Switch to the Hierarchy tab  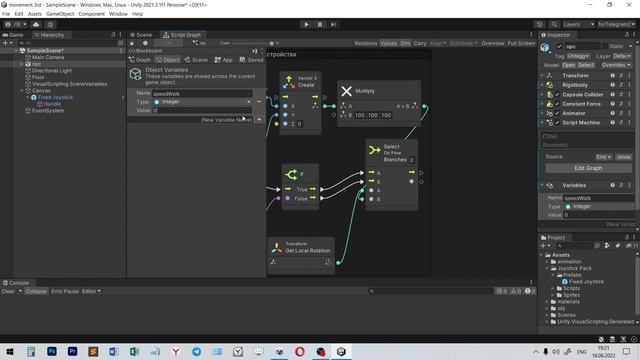point(49,35)
